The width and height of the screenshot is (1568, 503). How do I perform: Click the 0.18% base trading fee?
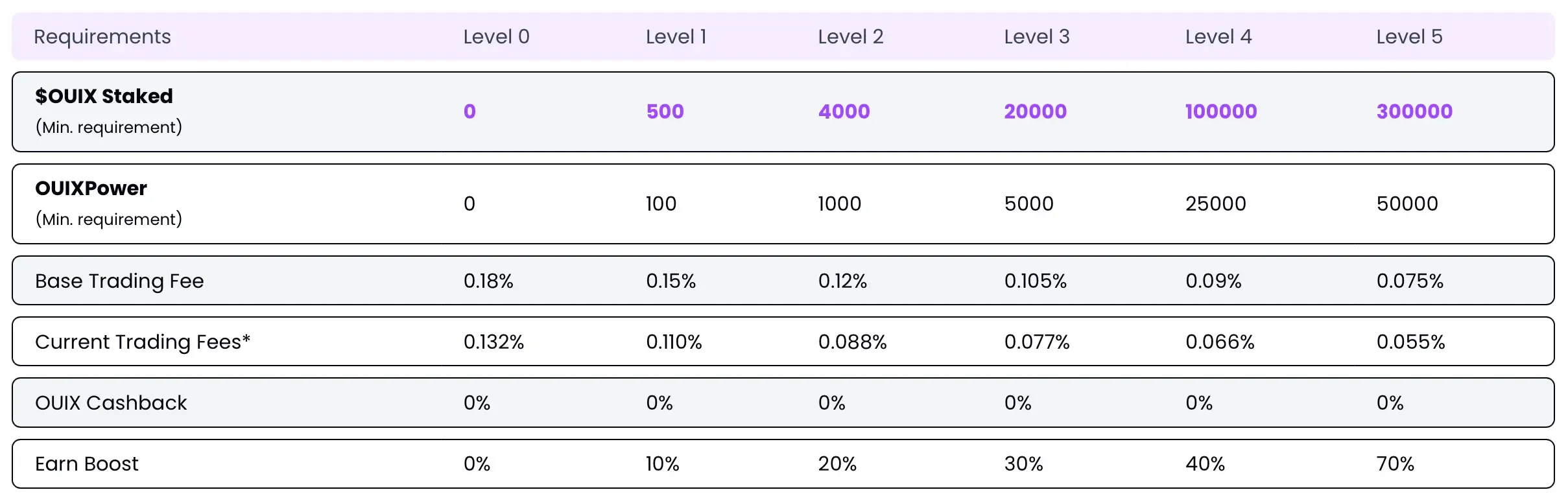point(488,281)
